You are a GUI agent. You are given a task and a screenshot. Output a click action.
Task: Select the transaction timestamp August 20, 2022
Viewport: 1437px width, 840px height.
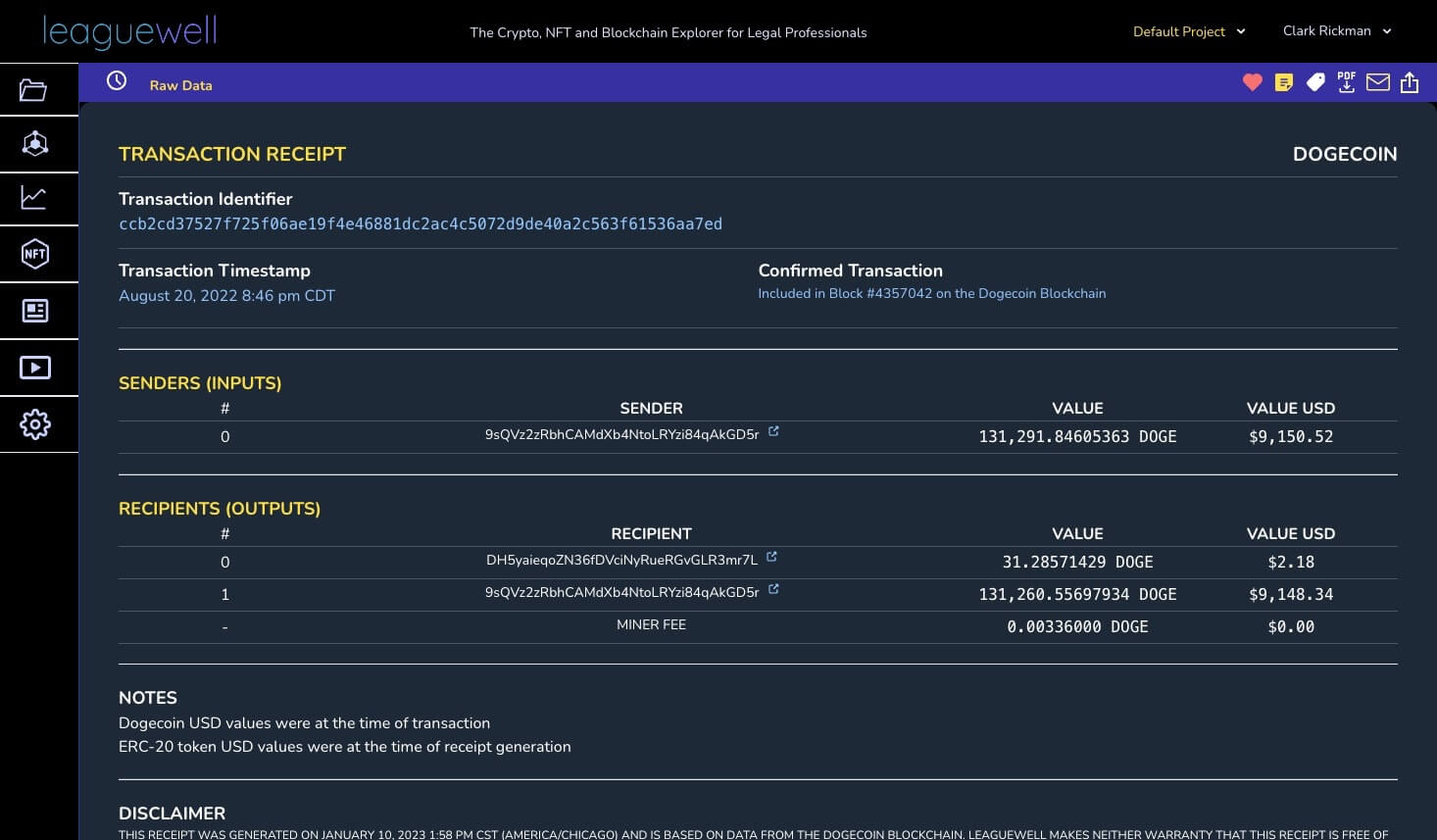pos(226,295)
